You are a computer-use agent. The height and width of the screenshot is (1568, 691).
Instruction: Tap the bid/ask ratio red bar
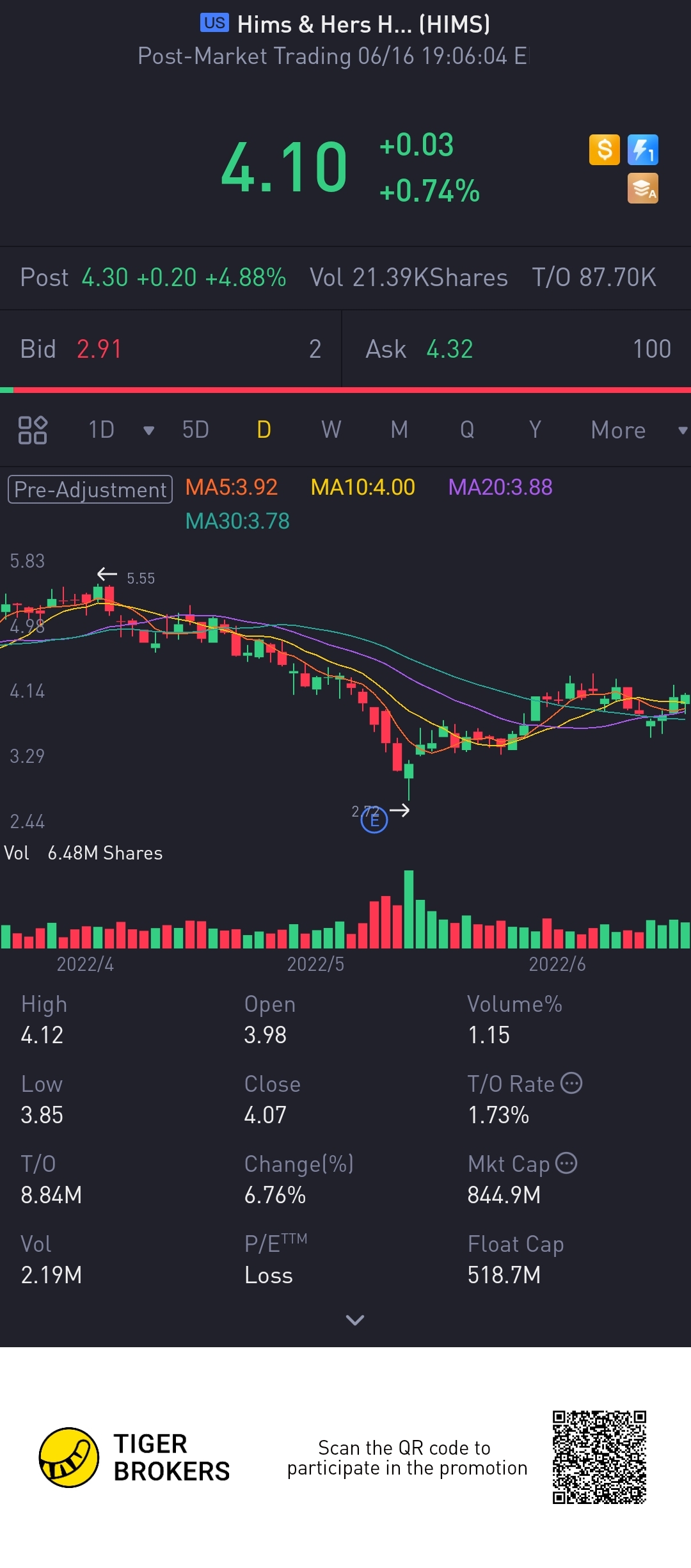tap(352, 390)
